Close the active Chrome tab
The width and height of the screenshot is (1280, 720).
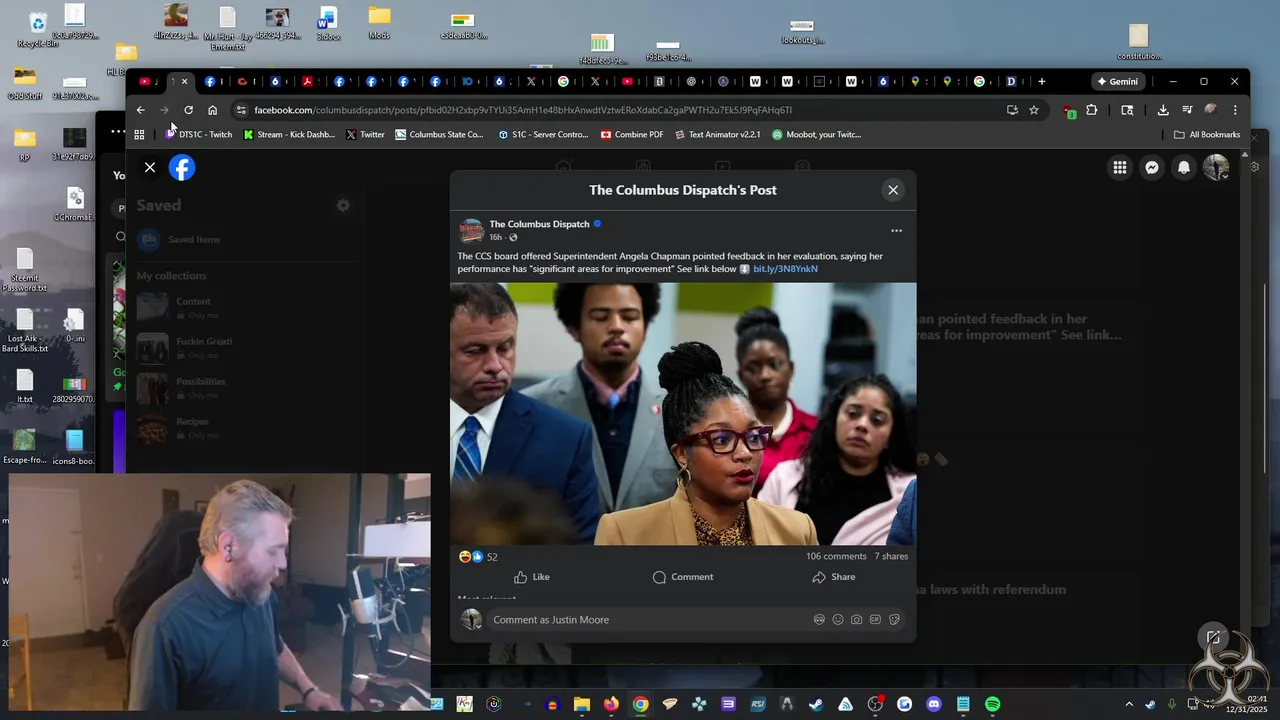click(x=184, y=82)
